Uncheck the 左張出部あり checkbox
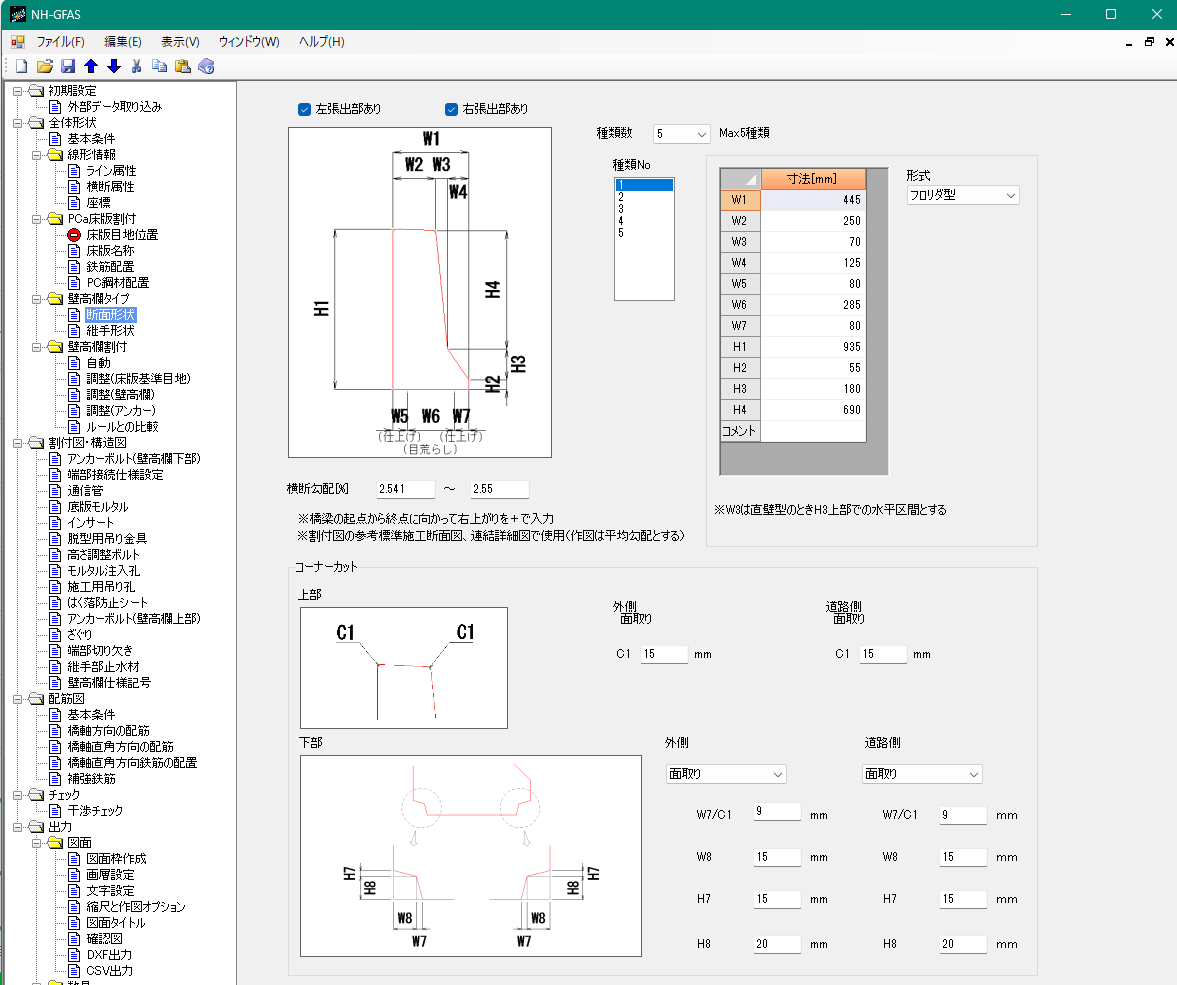The image size is (1177, 985). click(305, 109)
